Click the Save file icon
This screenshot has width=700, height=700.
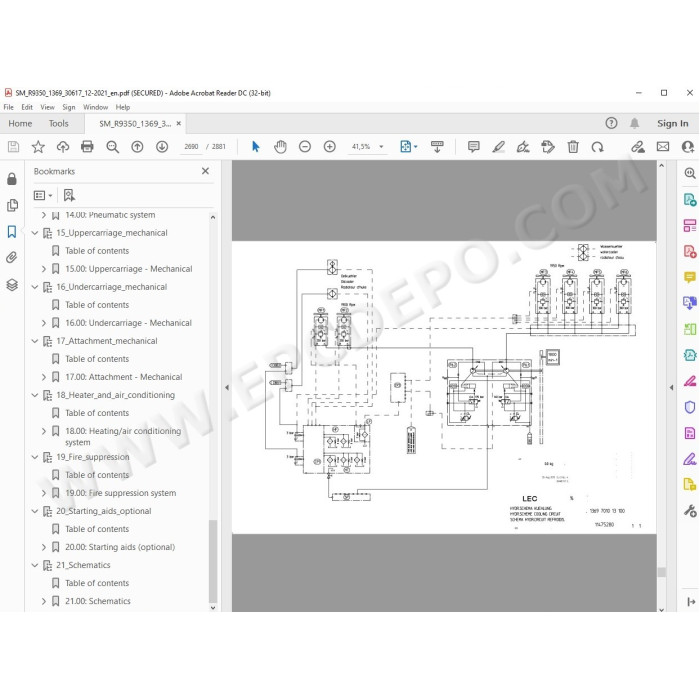pos(13,146)
